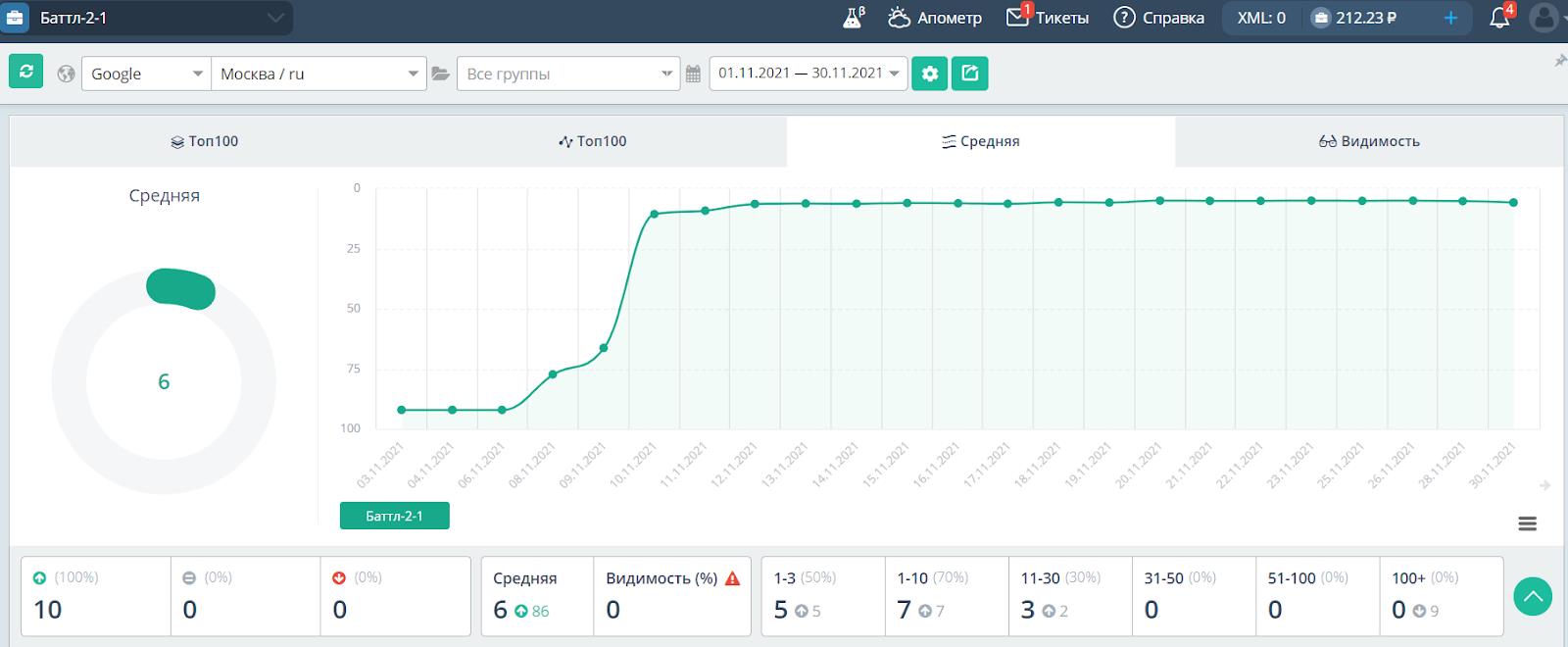Click the export report icon button
Screen dimensions: 1568x647
tap(969, 74)
